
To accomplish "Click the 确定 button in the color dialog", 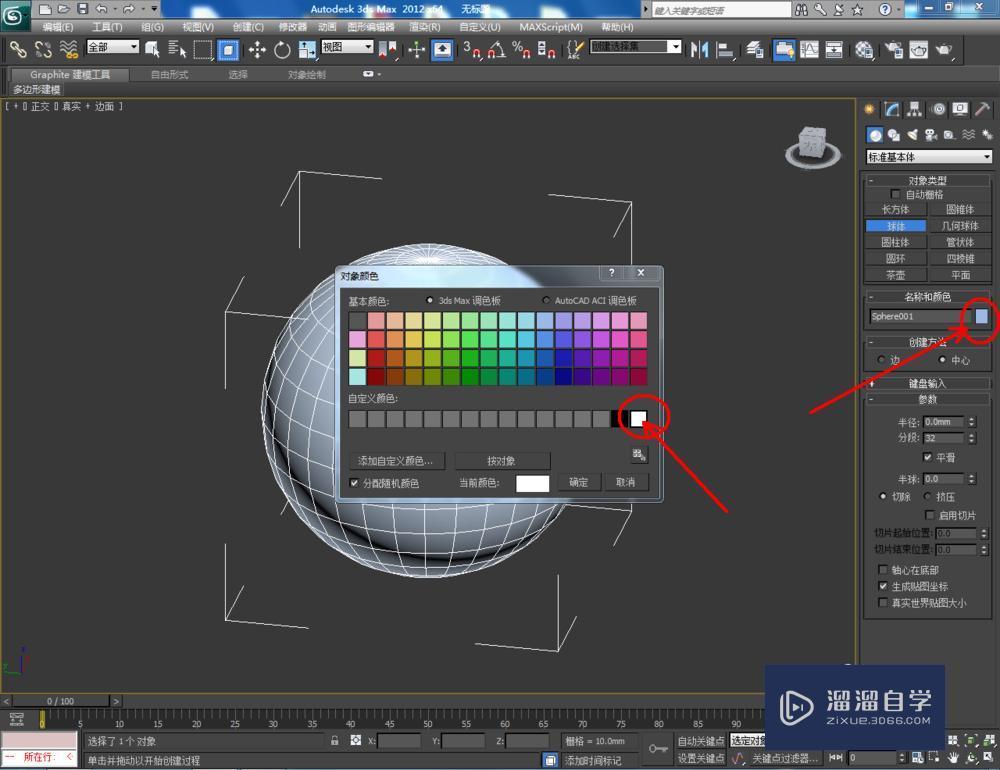I will (579, 482).
